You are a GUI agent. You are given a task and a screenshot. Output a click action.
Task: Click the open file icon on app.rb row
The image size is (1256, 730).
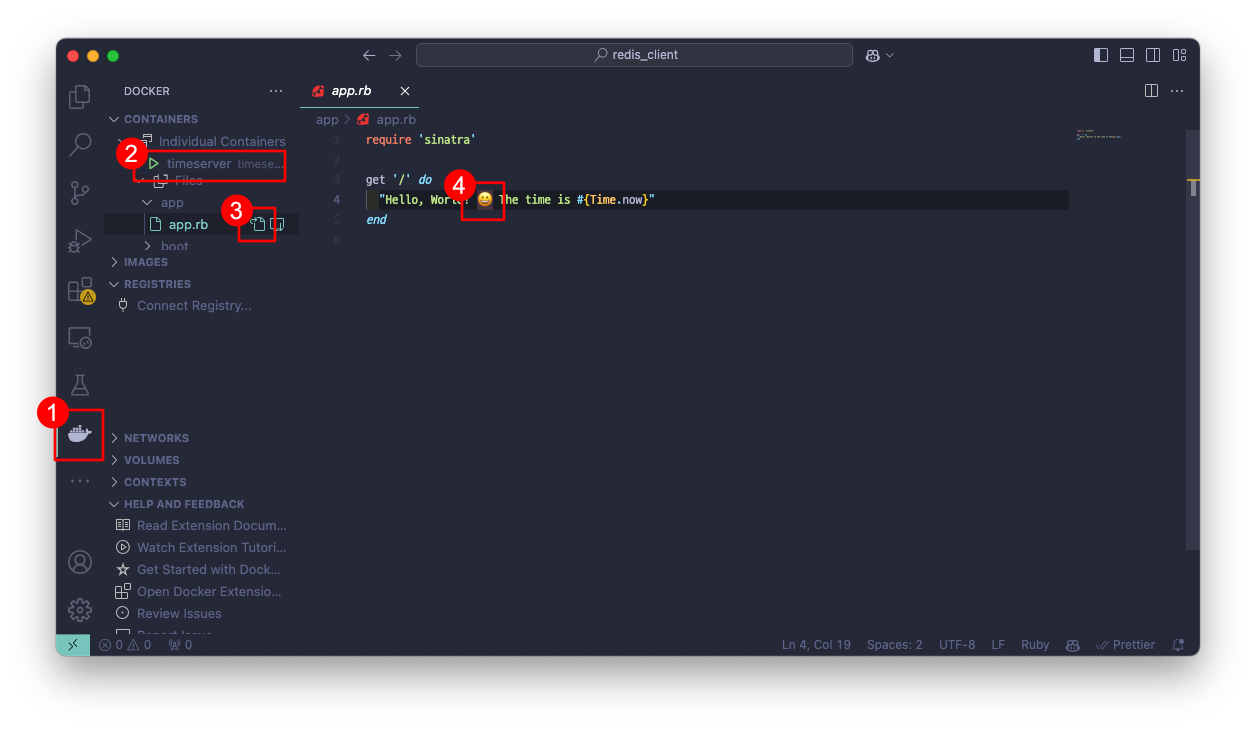coord(258,225)
